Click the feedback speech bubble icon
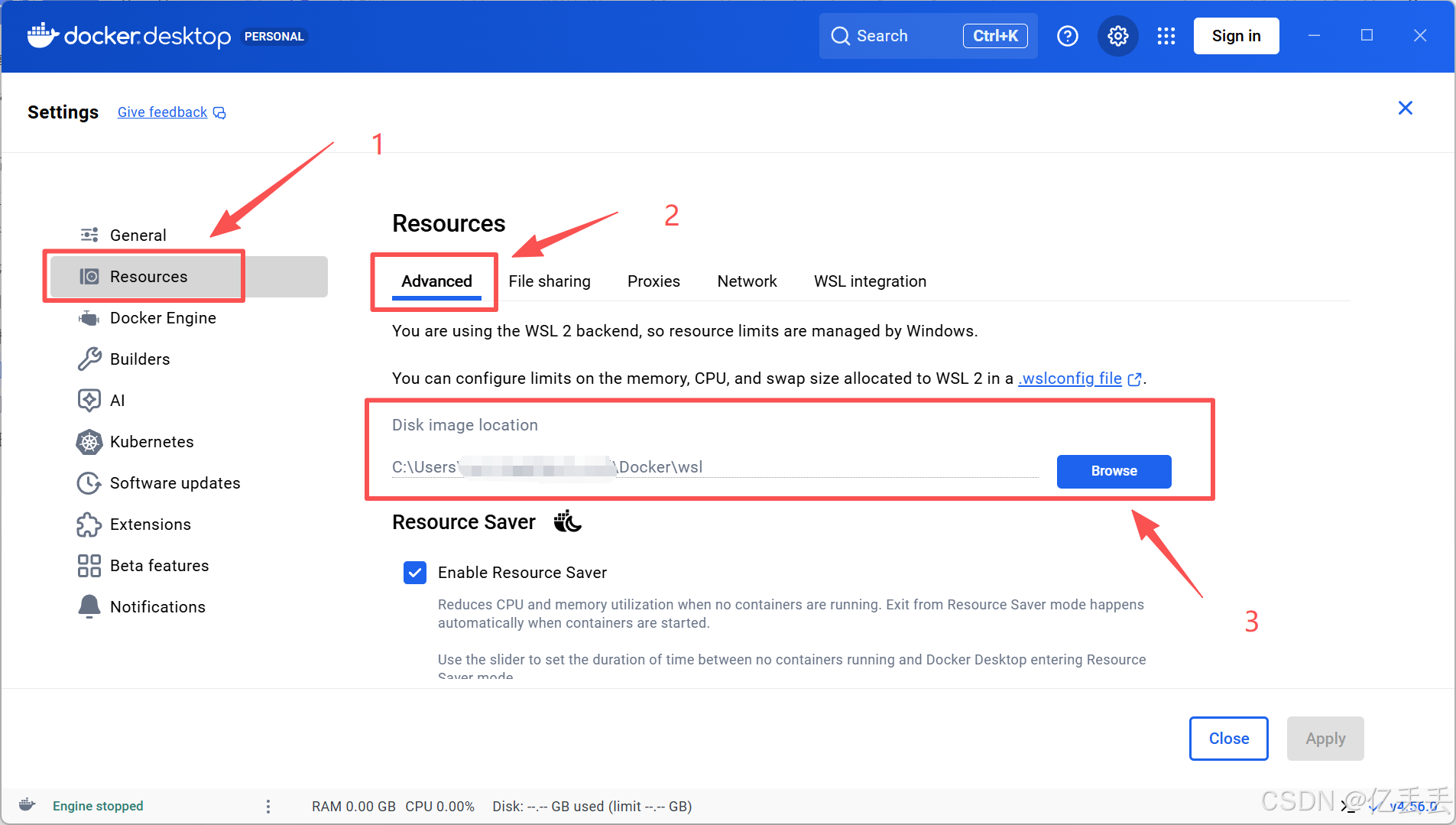Image resolution: width=1456 pixels, height=825 pixels. point(219,113)
